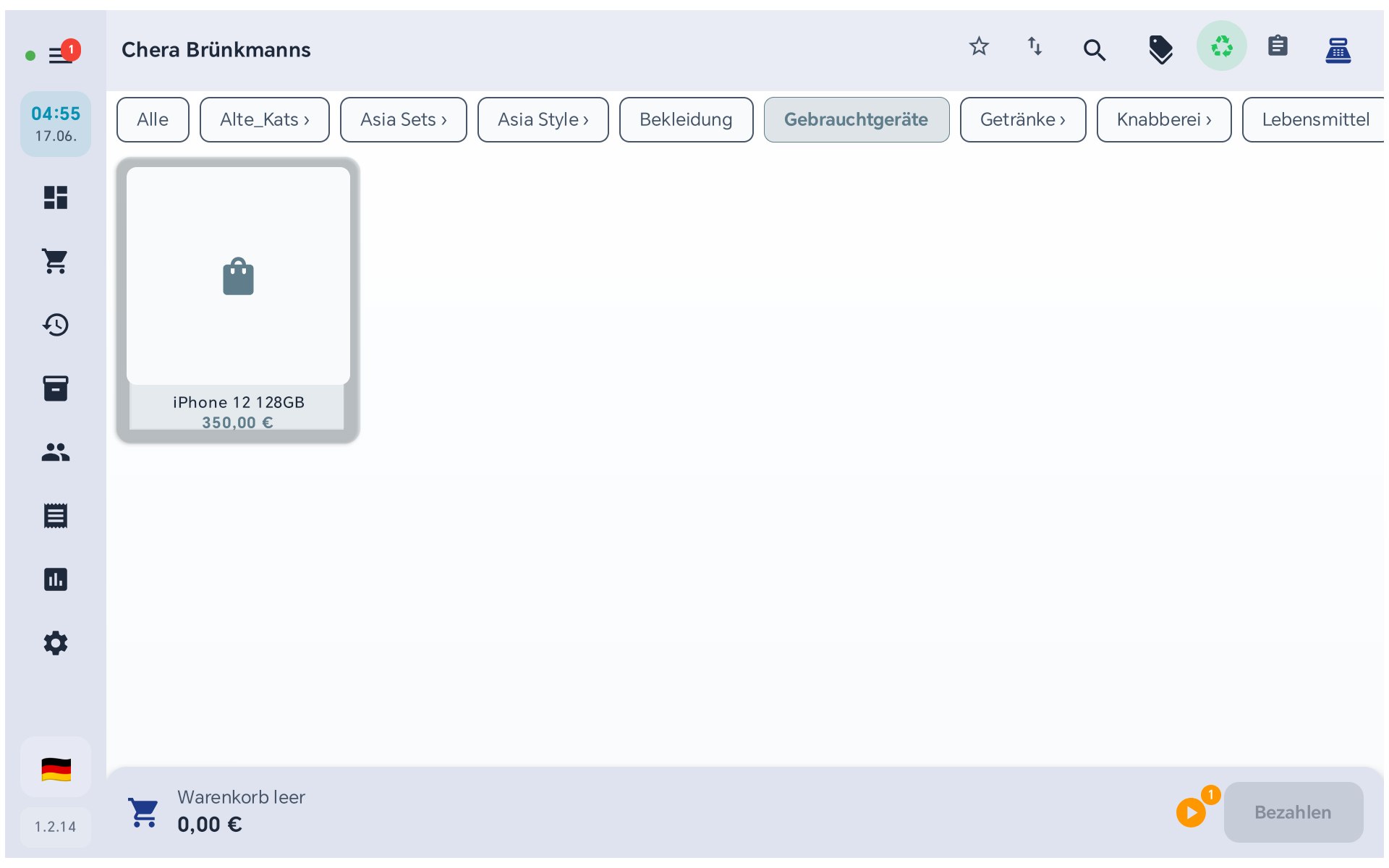The width and height of the screenshot is (1389, 868).
Task: Open settings gear in sidebar
Action: (56, 643)
